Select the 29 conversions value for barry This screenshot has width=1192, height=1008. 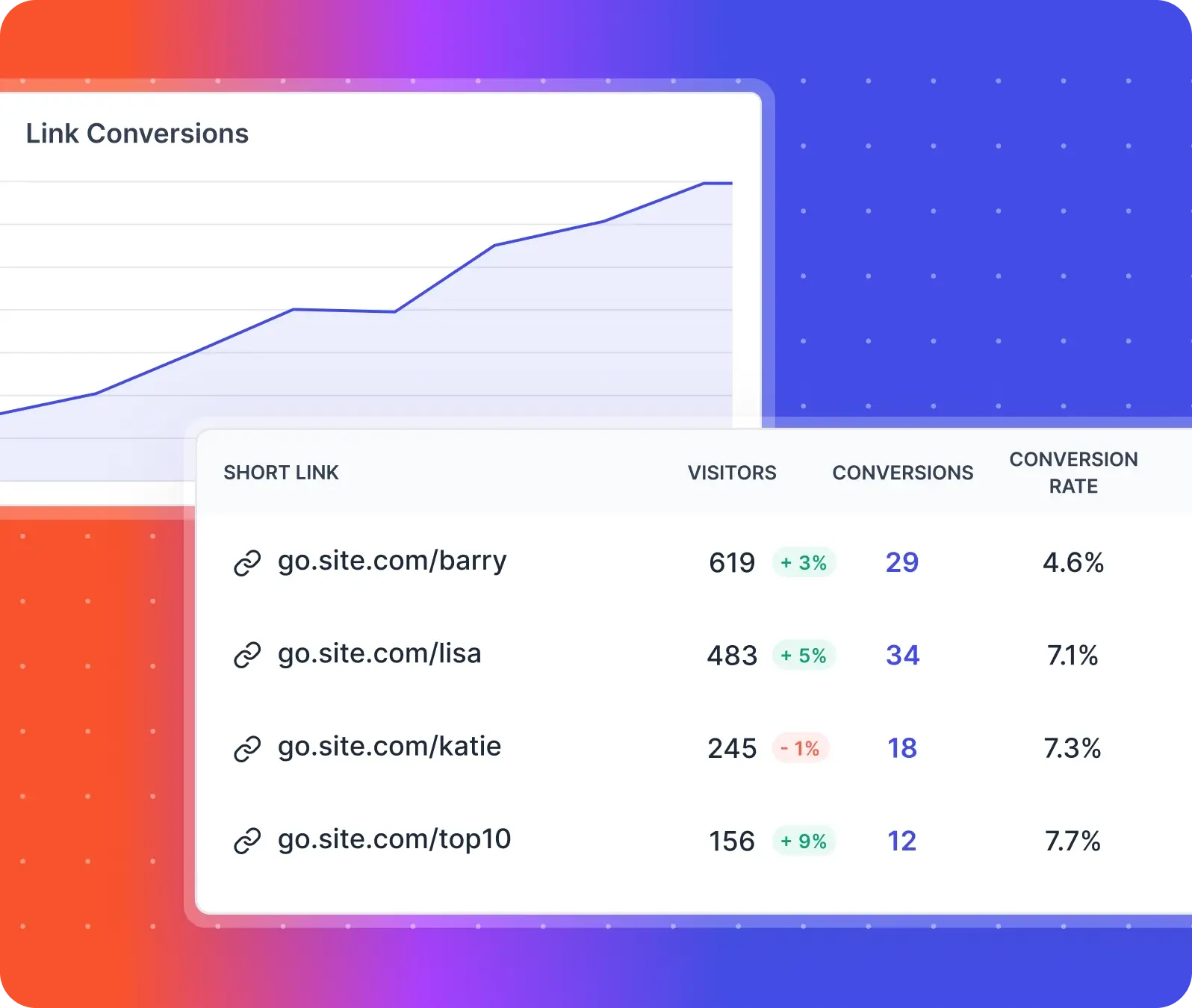click(x=901, y=562)
